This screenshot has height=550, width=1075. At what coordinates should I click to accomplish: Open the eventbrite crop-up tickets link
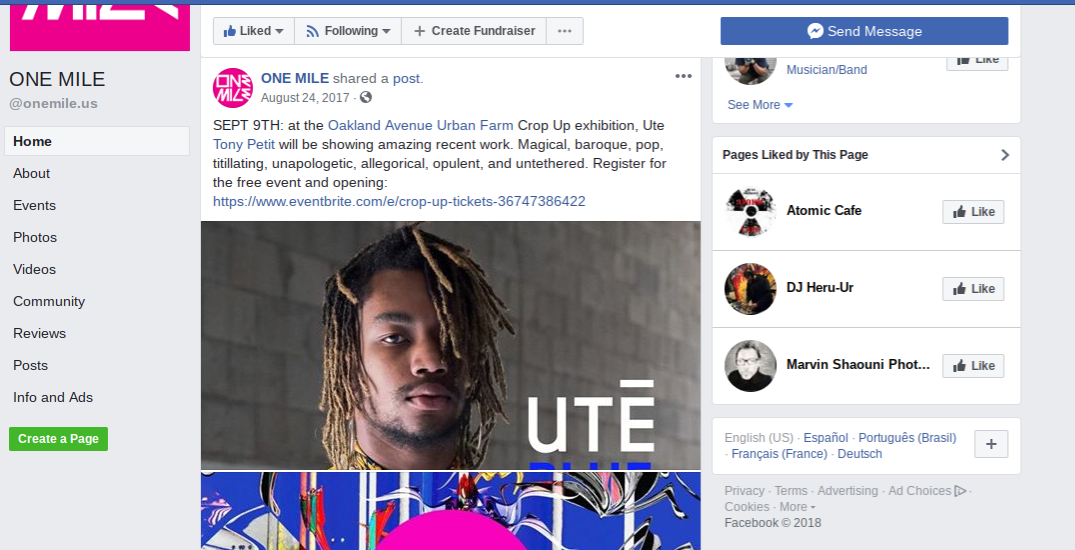[x=399, y=202]
